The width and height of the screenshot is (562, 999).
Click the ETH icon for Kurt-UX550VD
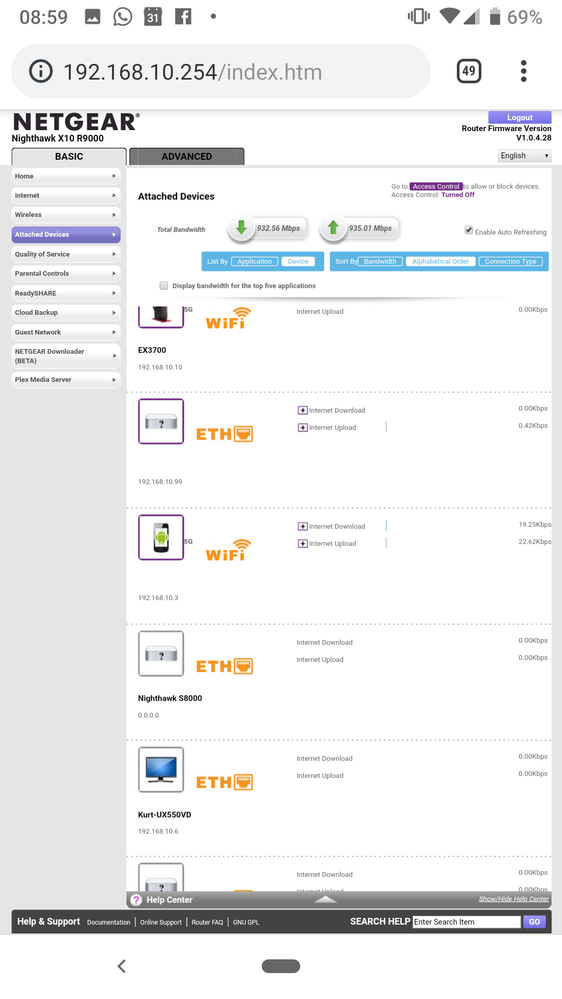224,782
